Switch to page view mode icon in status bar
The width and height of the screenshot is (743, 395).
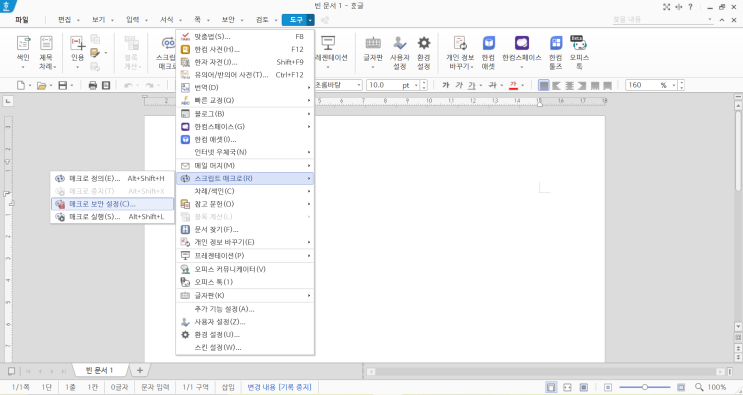[551, 387]
